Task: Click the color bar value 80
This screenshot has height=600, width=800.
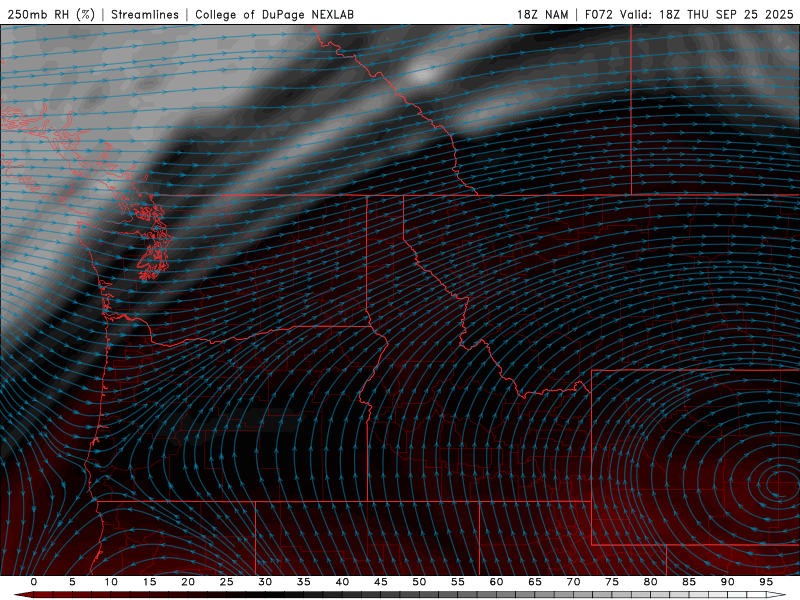Action: [x=650, y=582]
